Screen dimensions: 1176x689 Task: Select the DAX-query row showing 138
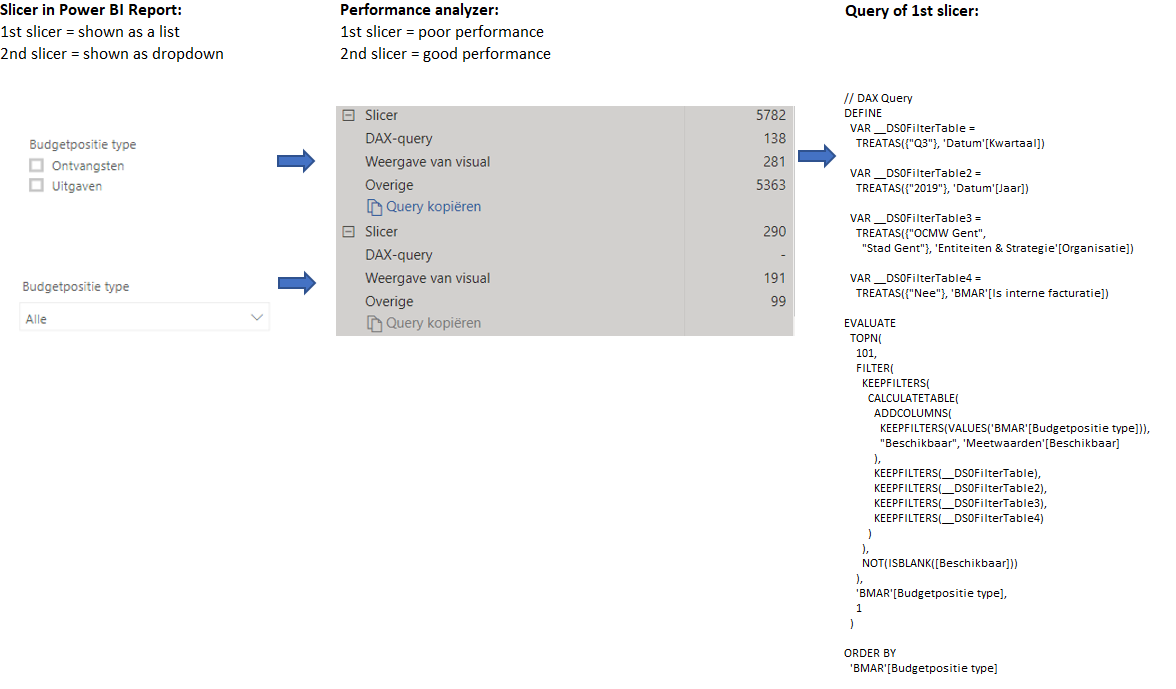click(565, 139)
